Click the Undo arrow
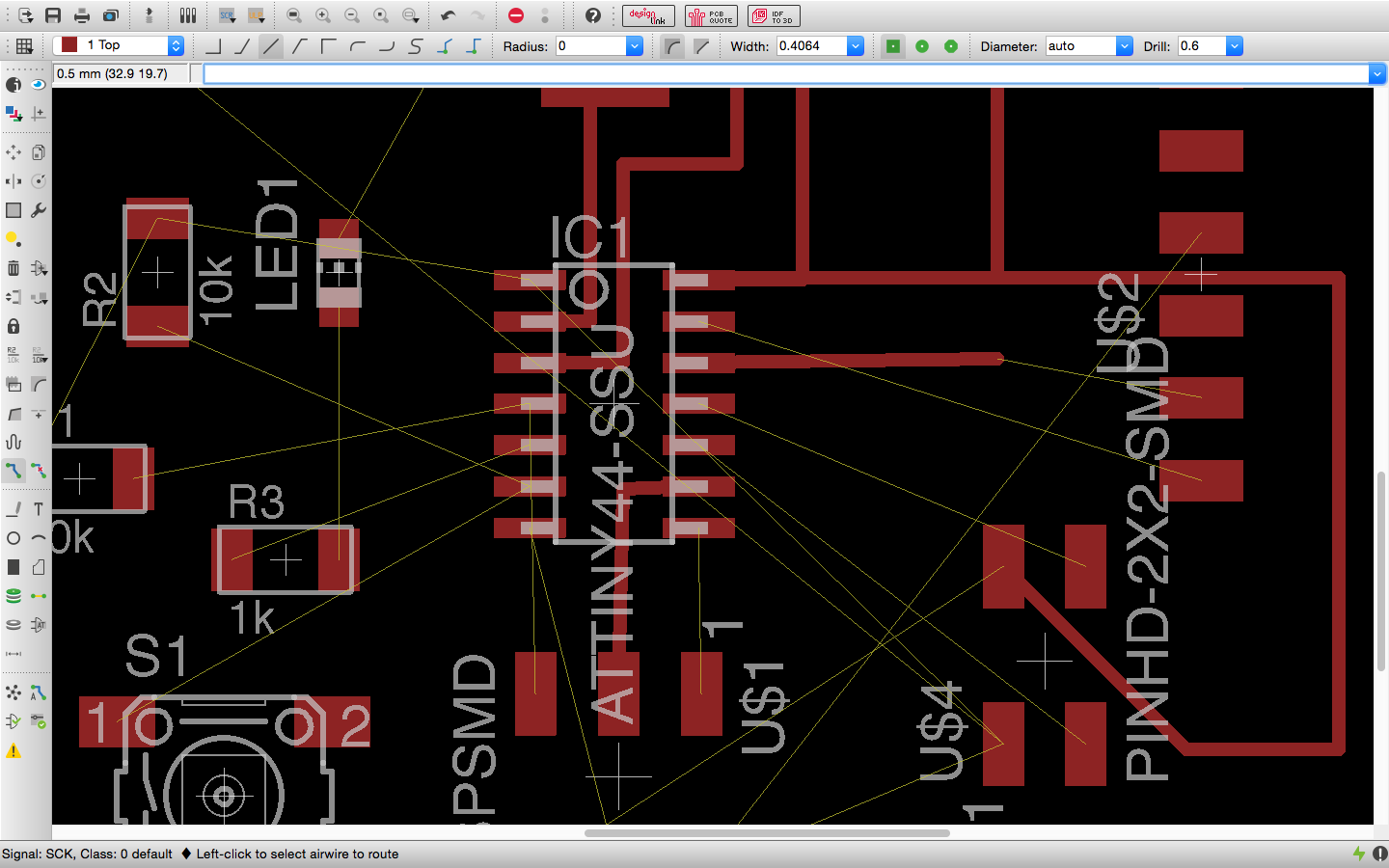The image size is (1389, 868). click(x=449, y=15)
